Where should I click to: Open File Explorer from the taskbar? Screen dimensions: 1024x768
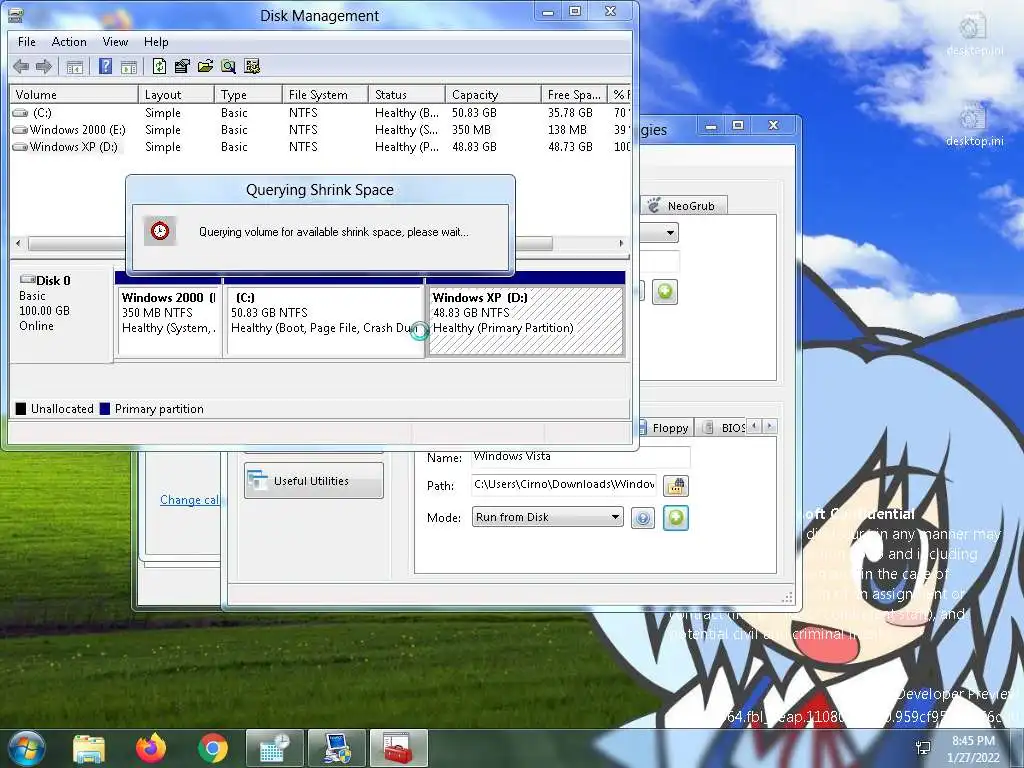tap(89, 749)
